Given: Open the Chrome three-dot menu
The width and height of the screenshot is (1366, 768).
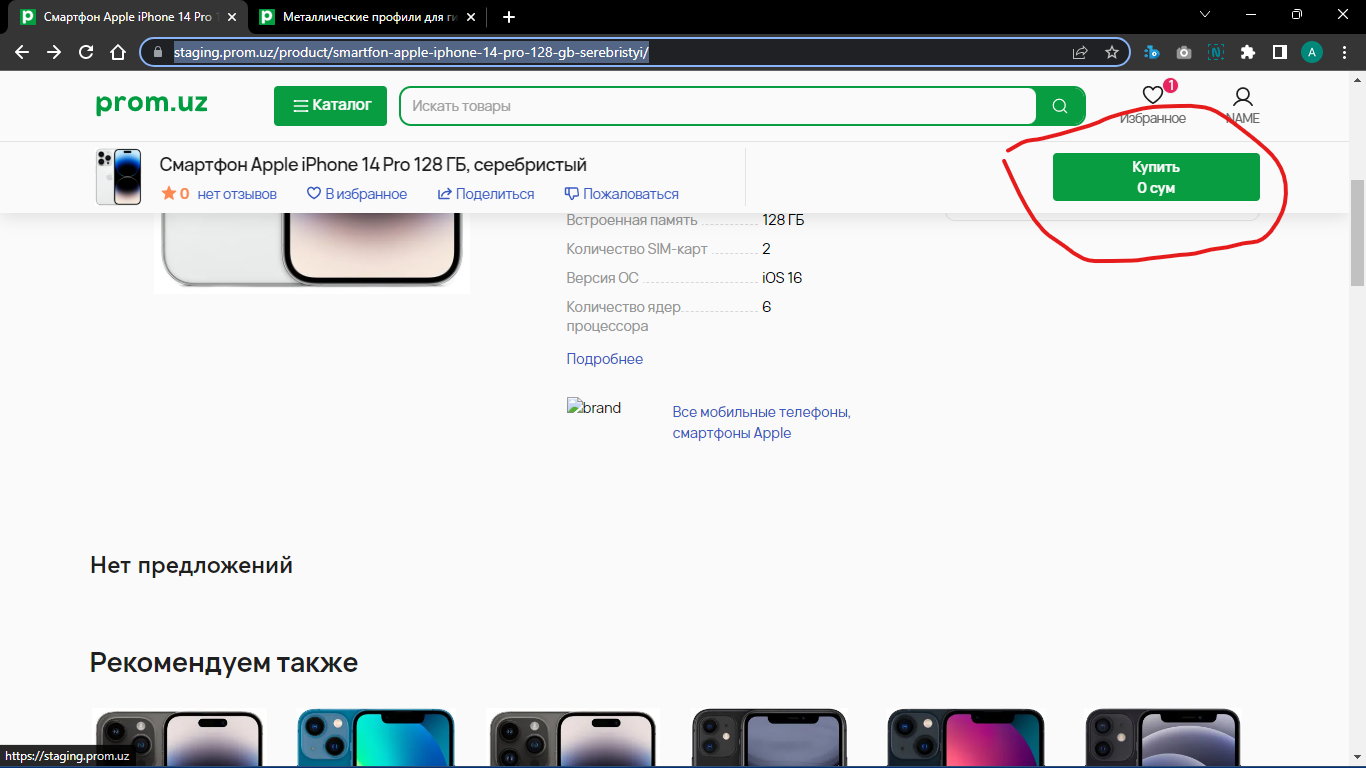Looking at the screenshot, I should (x=1344, y=52).
